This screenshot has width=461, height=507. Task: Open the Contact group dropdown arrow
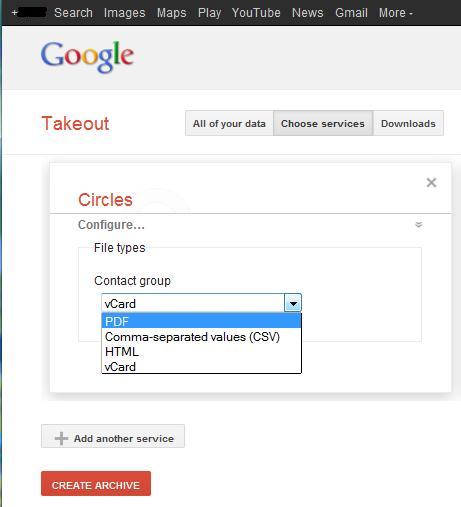tap(293, 303)
